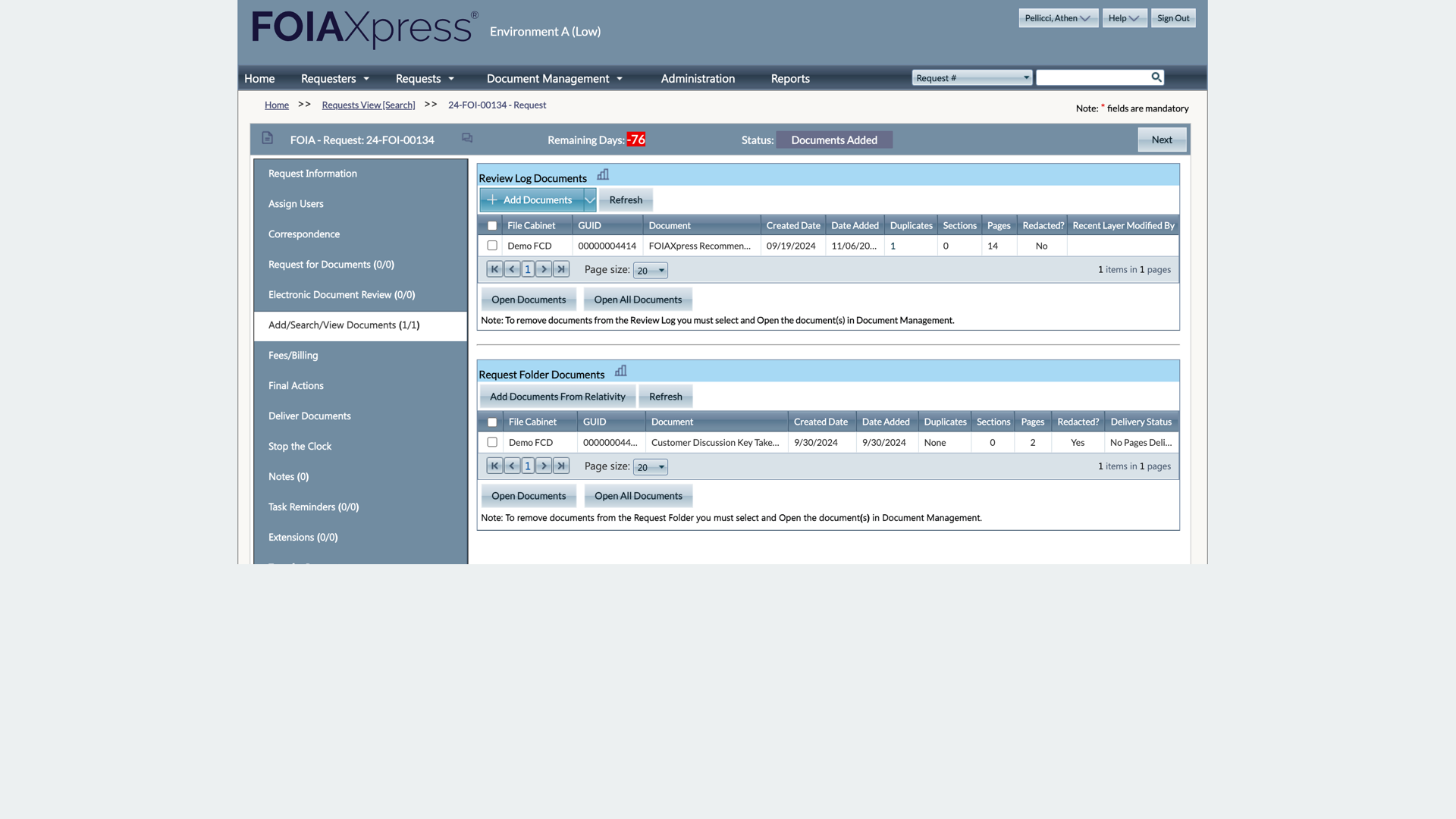Viewport: 1456px width, 819px height.
Task: Open the Requests View [Search] breadcrumb link
Action: (368, 105)
